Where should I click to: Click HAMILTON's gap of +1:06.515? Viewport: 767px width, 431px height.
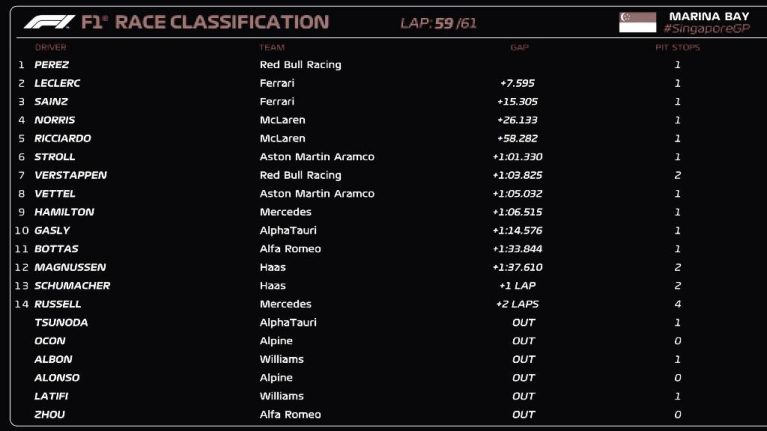click(x=517, y=212)
